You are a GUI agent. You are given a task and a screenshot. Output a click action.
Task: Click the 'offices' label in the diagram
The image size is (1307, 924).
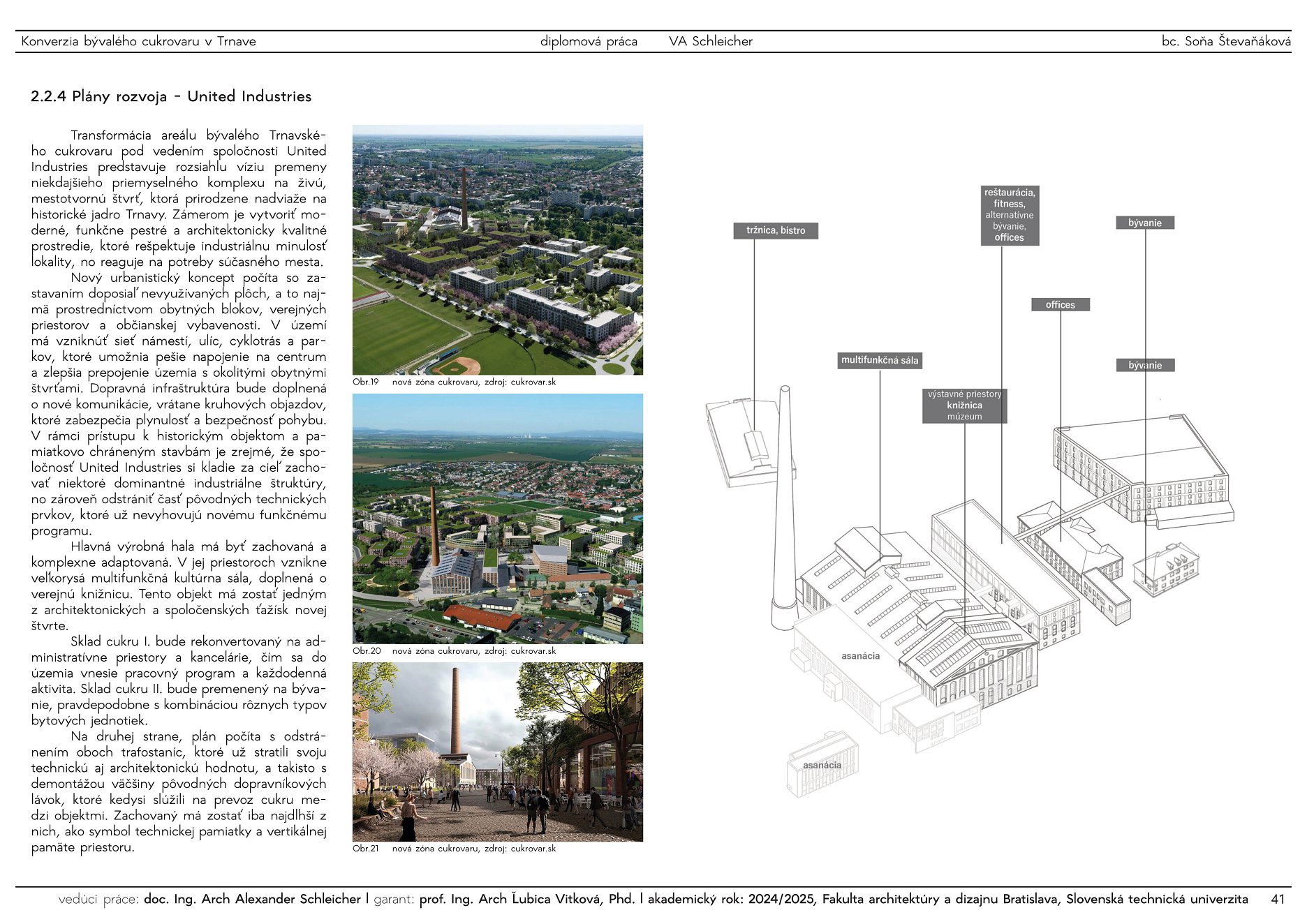point(1060,305)
